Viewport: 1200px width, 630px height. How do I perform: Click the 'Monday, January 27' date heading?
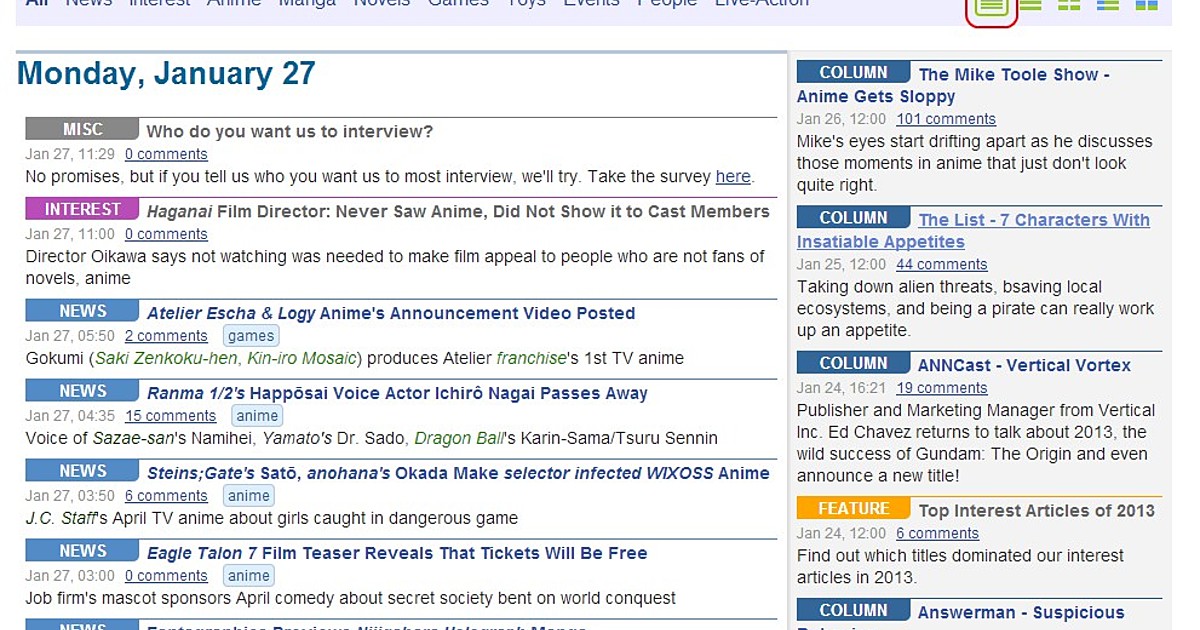pos(166,74)
